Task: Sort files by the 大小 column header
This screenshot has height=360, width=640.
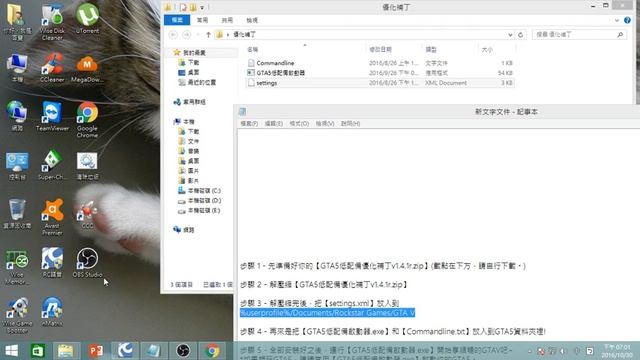Action: click(x=497, y=49)
